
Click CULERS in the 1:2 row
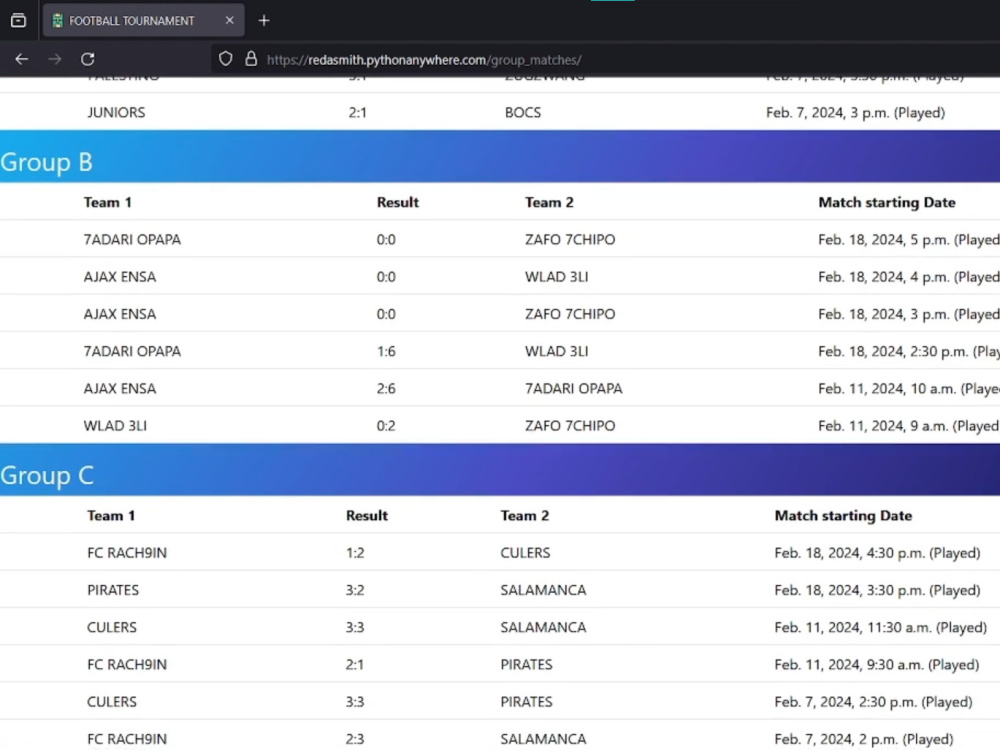[x=525, y=552]
